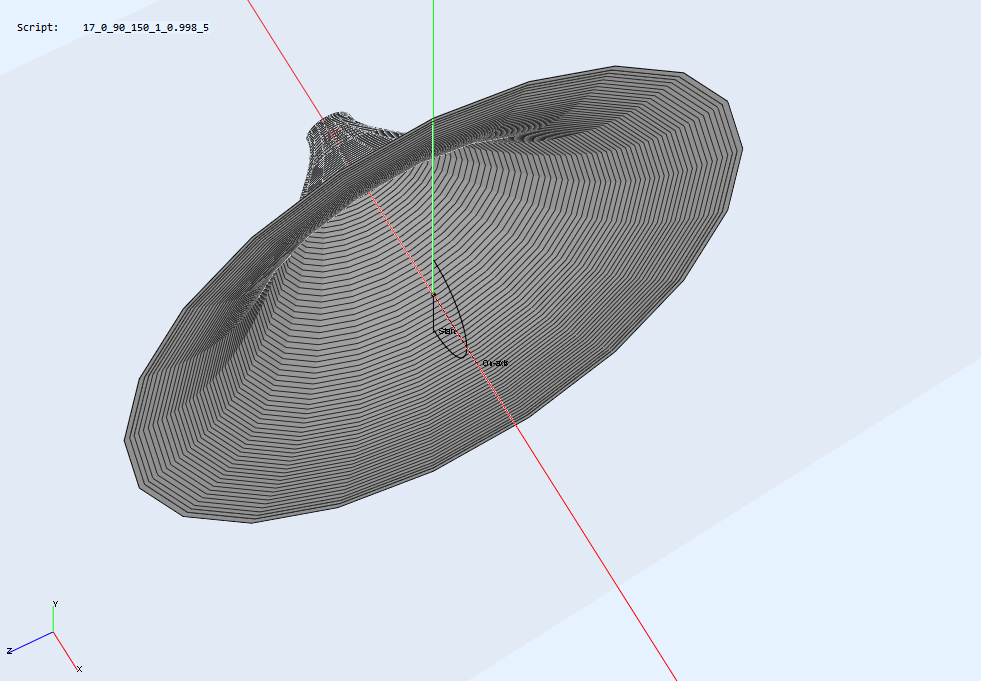This screenshot has width=981, height=681.
Task: Click the Y label on the axis gizmo
Action: click(x=55, y=604)
